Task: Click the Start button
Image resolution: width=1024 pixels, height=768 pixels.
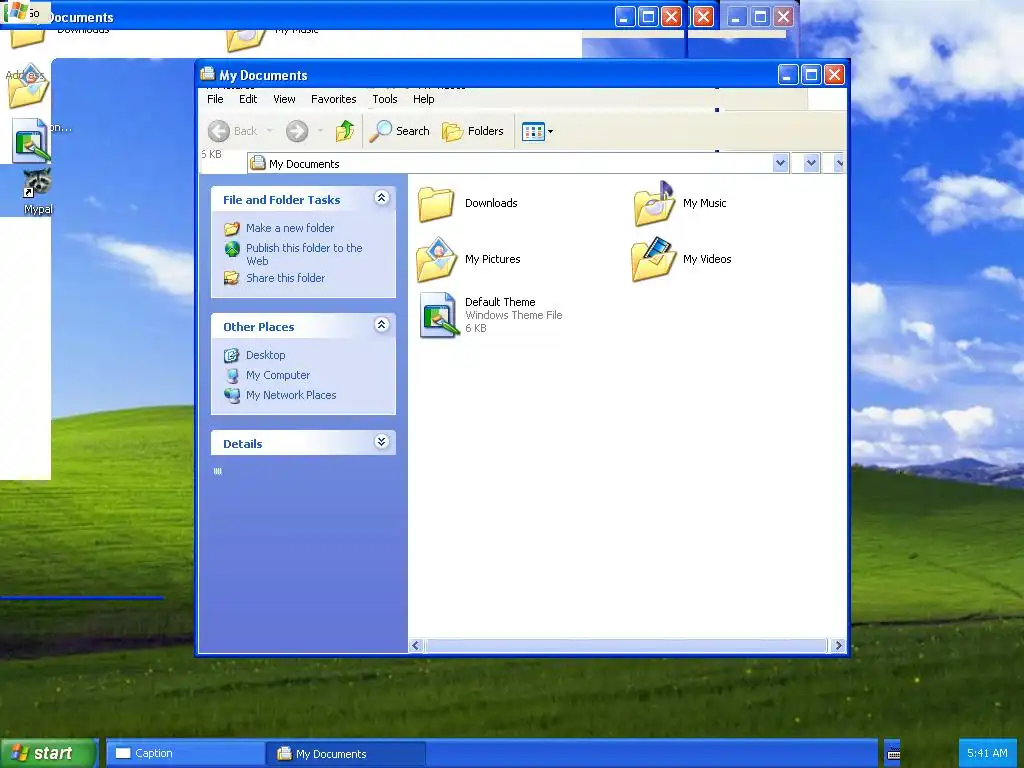Action: (50, 753)
